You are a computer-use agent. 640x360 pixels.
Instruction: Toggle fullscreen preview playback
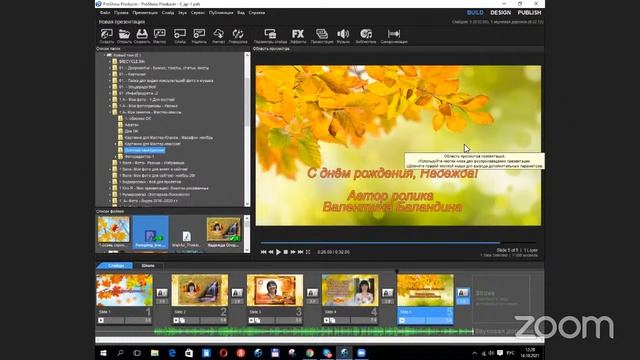click(308, 252)
